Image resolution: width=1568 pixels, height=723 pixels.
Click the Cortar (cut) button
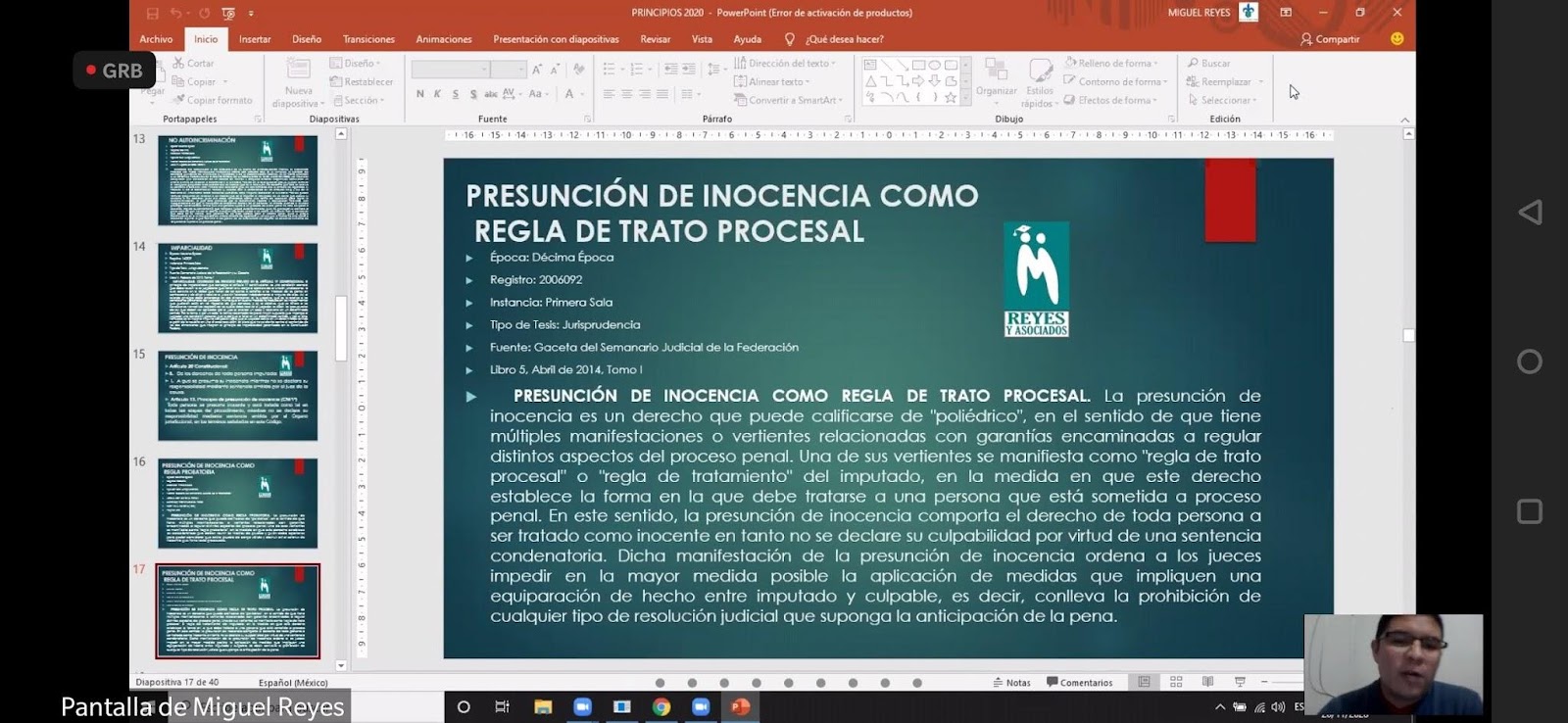[193, 63]
